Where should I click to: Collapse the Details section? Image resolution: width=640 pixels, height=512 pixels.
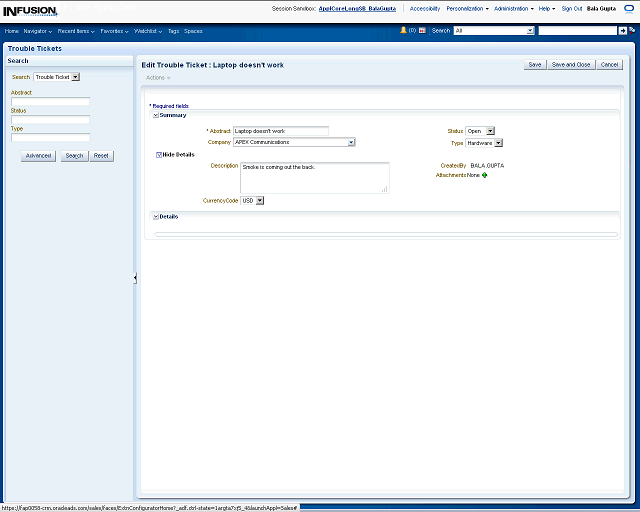click(156, 216)
